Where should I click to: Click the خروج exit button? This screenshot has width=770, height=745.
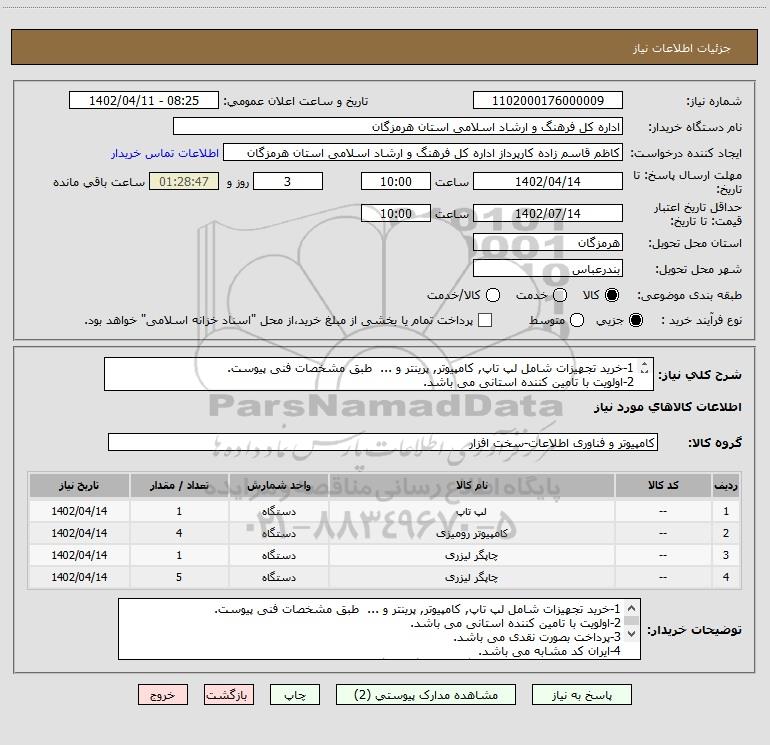coord(163,695)
